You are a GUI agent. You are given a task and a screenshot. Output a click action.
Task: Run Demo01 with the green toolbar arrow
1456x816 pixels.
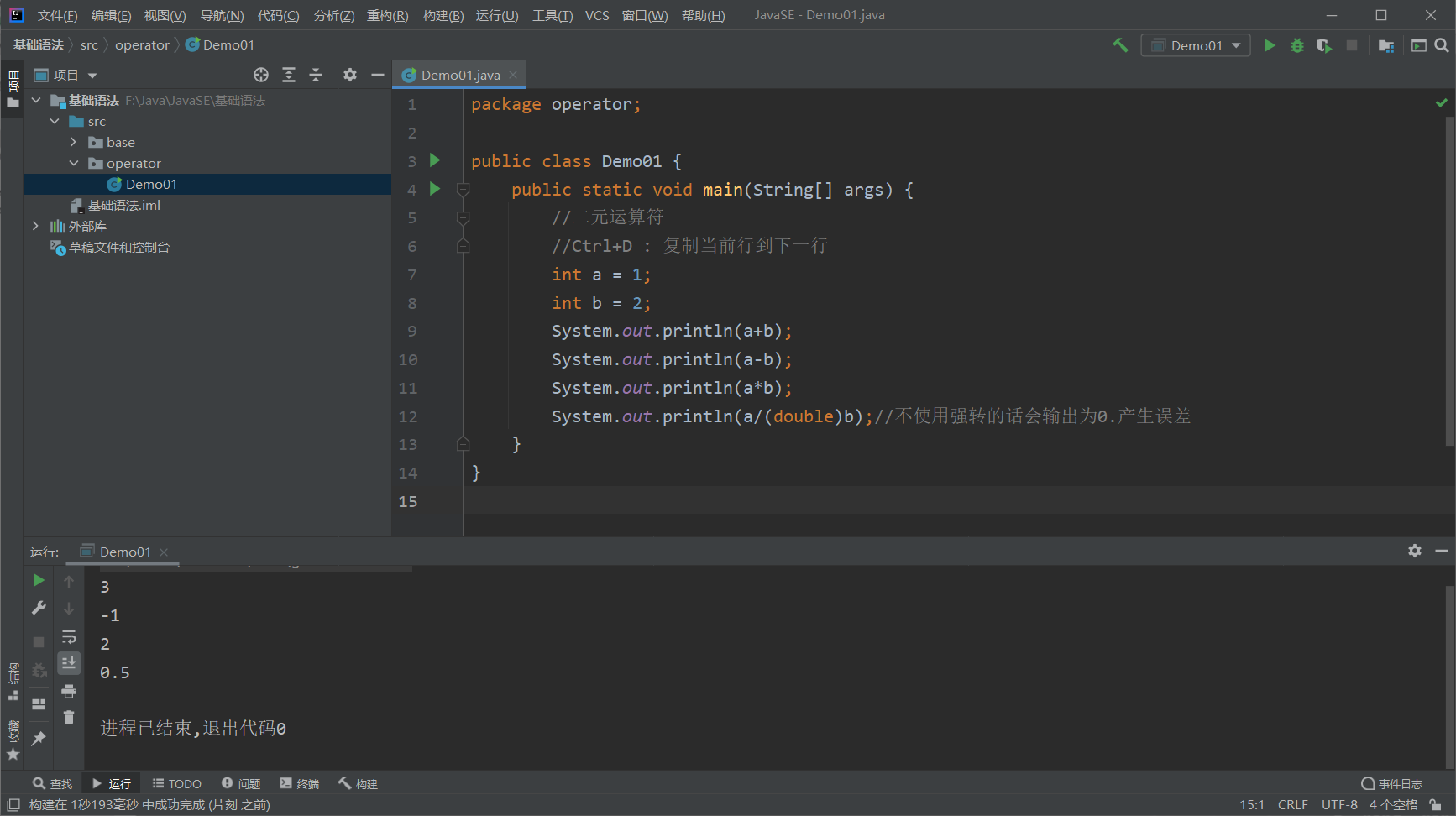[x=1270, y=45]
